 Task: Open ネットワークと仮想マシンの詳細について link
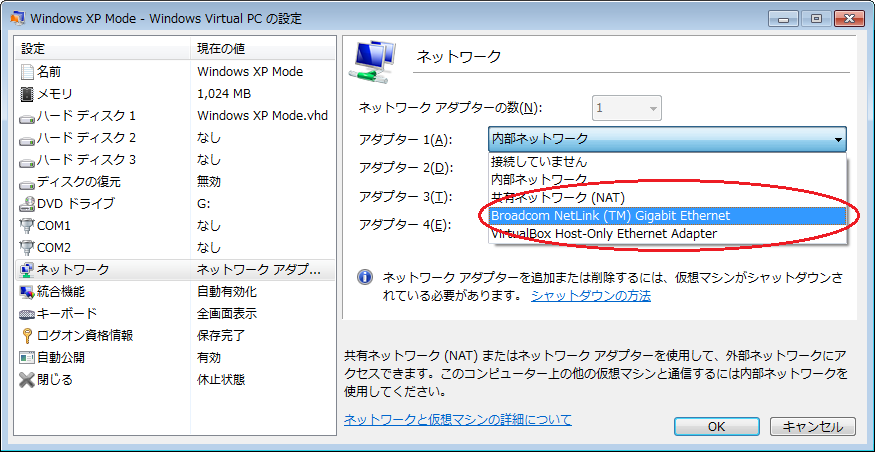tap(458, 420)
